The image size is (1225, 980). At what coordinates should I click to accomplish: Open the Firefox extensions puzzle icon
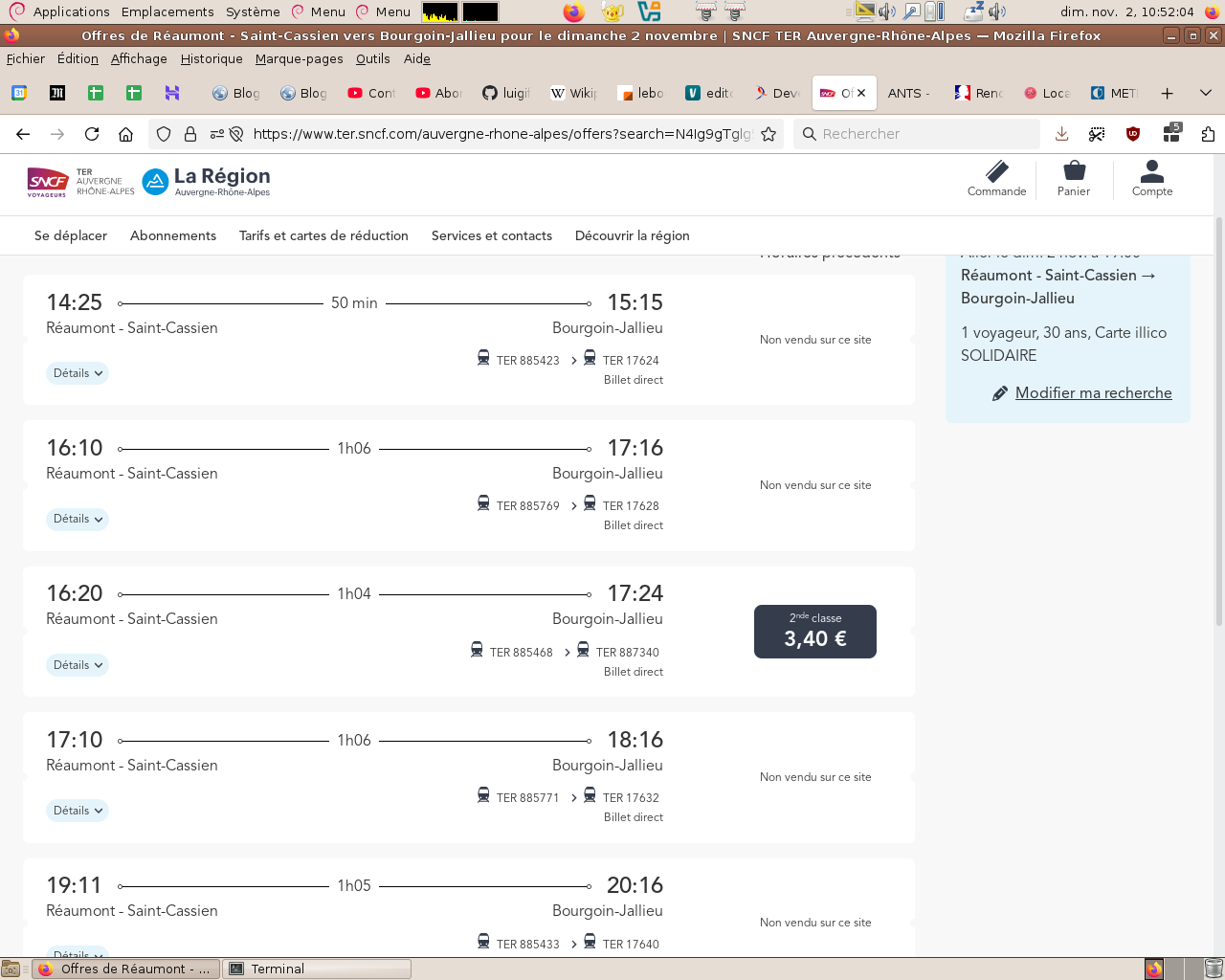(x=1208, y=134)
